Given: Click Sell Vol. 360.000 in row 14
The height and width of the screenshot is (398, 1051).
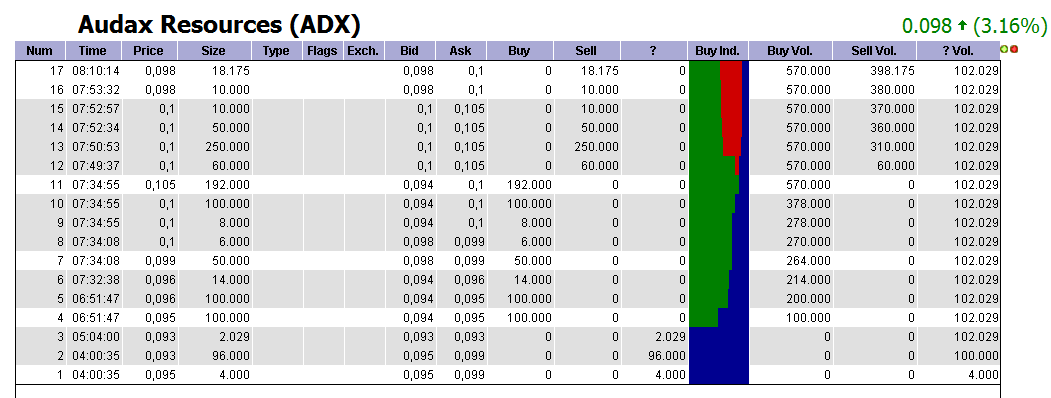Looking at the screenshot, I should [892, 127].
